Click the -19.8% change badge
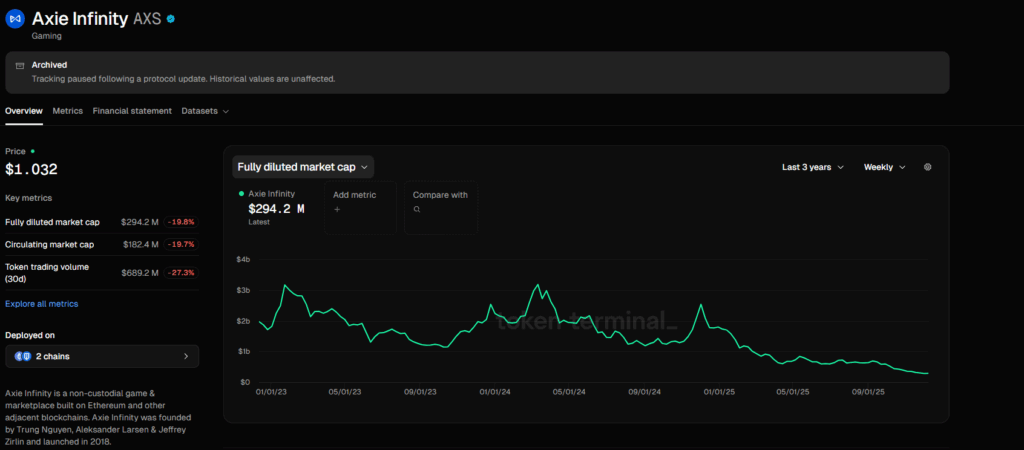 181,222
